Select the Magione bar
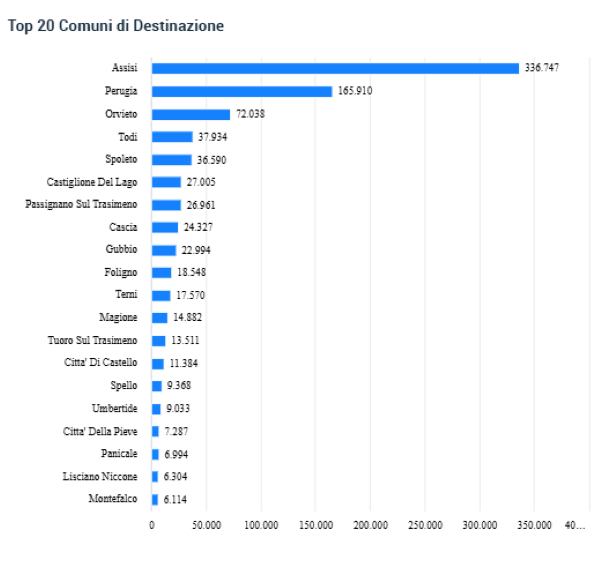This screenshot has height=573, width=600. 160,318
